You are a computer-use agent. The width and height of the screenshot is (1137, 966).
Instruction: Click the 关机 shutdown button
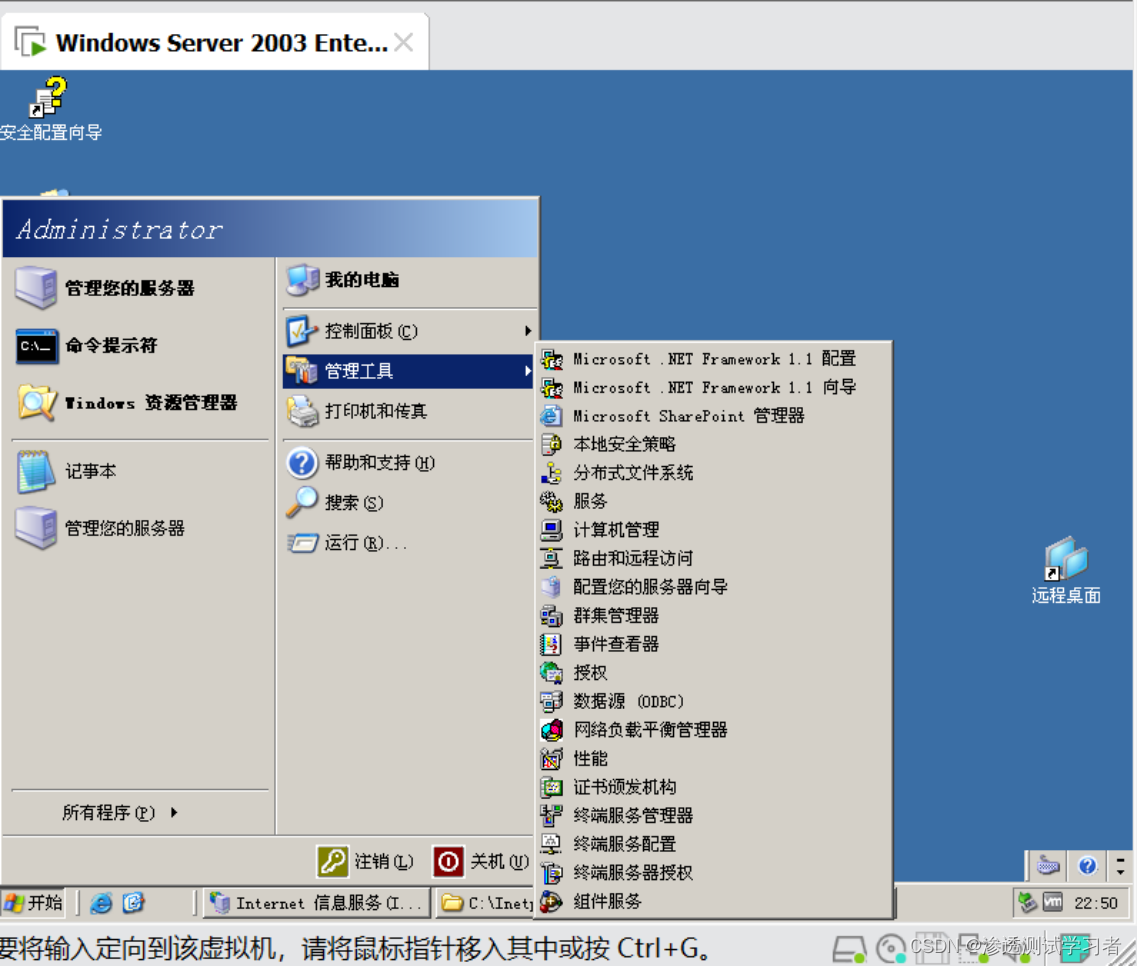click(x=481, y=862)
